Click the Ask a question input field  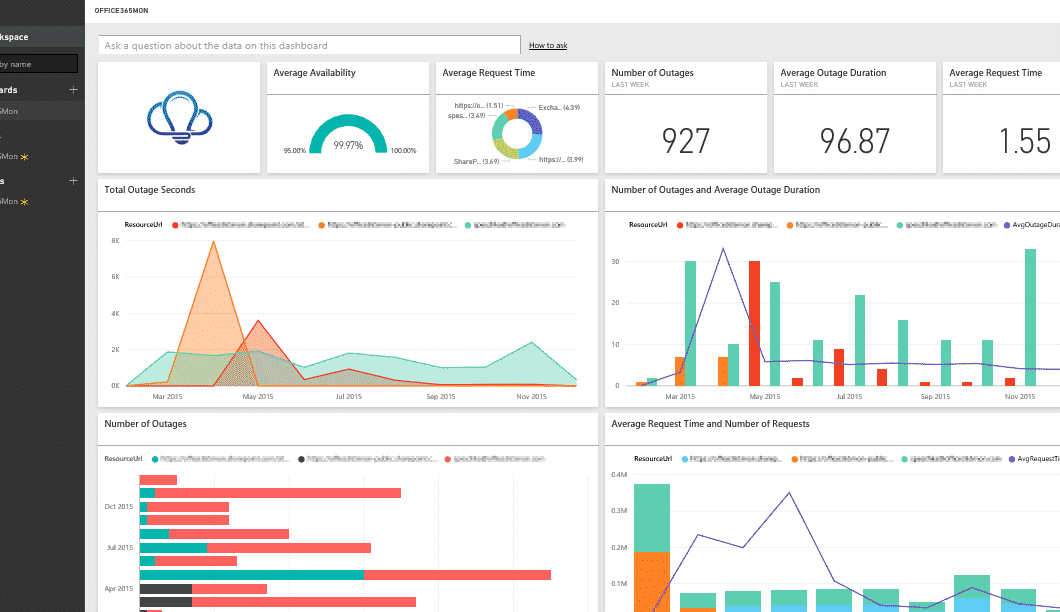(310, 45)
